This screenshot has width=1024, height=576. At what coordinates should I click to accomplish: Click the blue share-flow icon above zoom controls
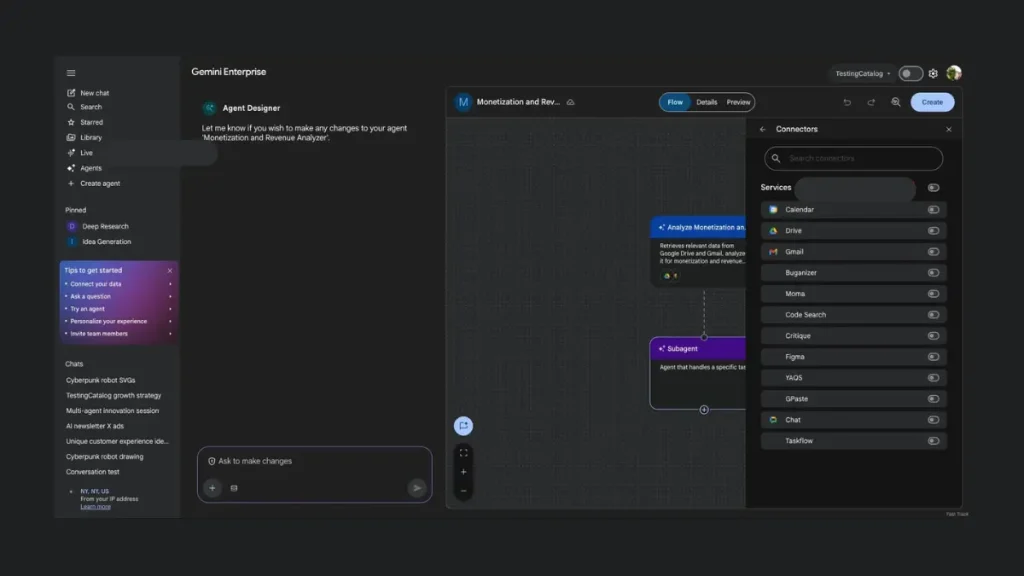pos(463,426)
